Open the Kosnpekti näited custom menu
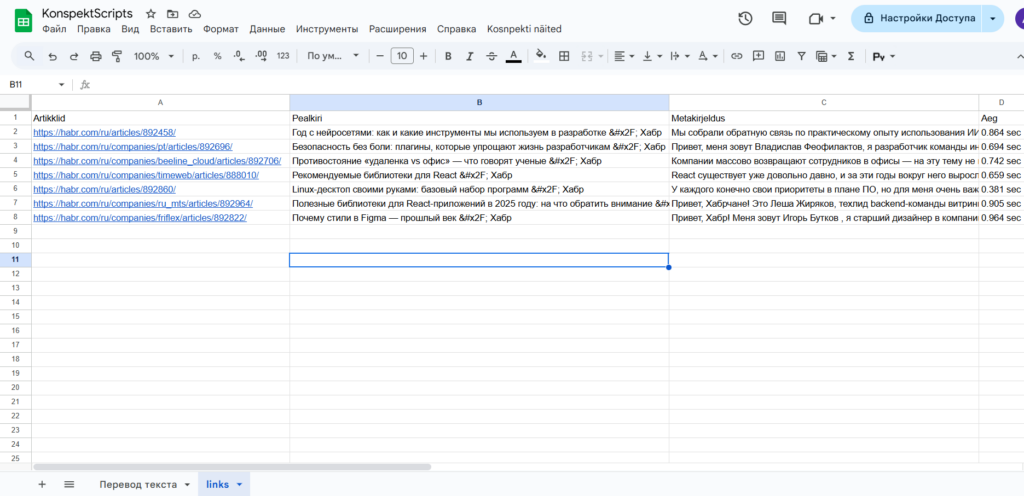Screen dimensions: 1024x496 (x=524, y=29)
